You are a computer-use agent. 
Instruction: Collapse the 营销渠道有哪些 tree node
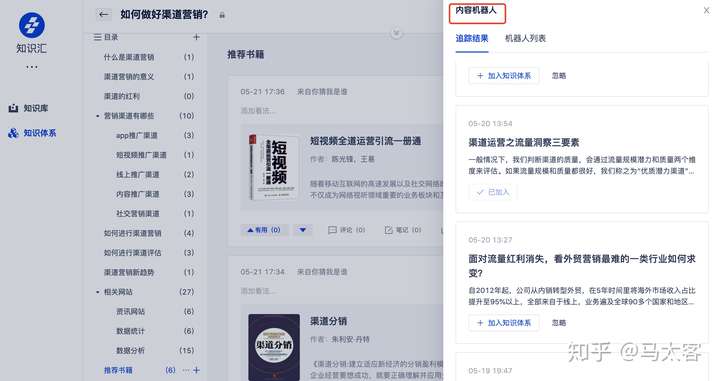(x=97, y=116)
